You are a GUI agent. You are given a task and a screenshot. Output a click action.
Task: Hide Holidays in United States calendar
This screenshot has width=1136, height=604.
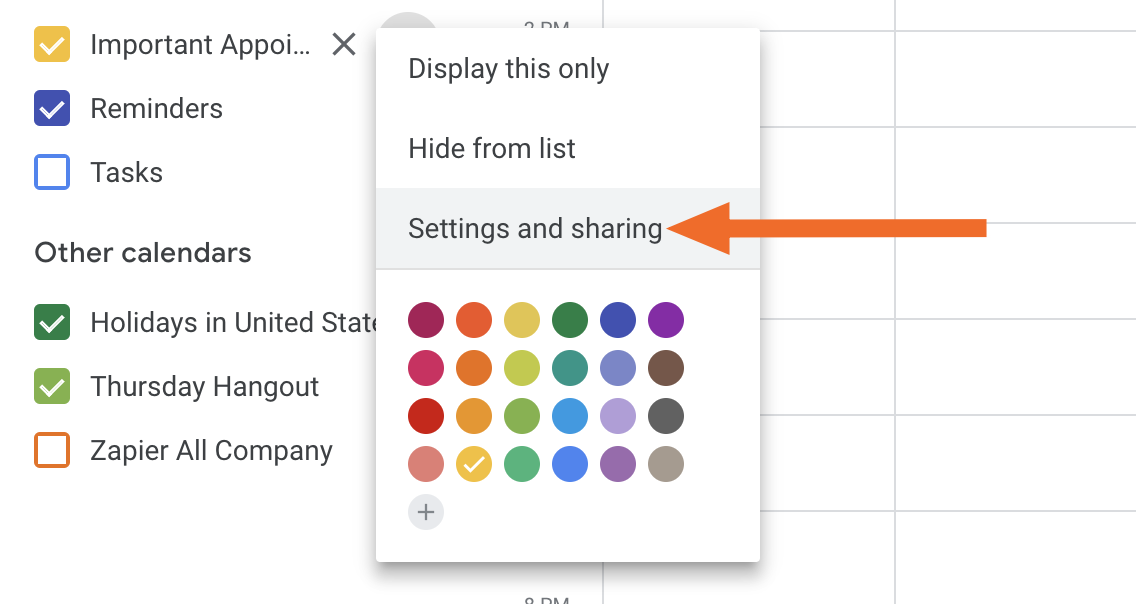coord(51,322)
